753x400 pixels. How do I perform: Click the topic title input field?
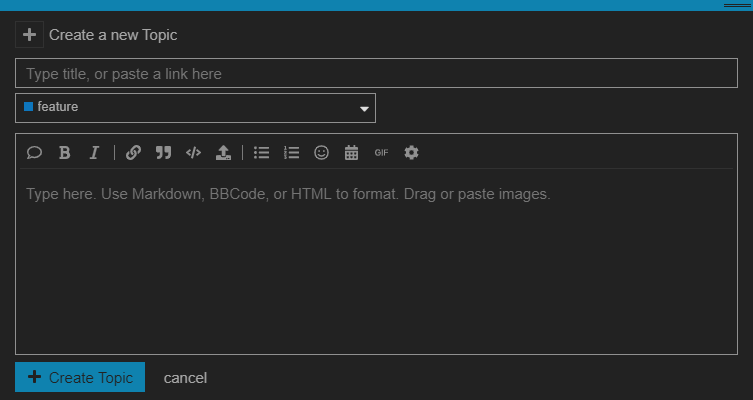click(x=376, y=73)
